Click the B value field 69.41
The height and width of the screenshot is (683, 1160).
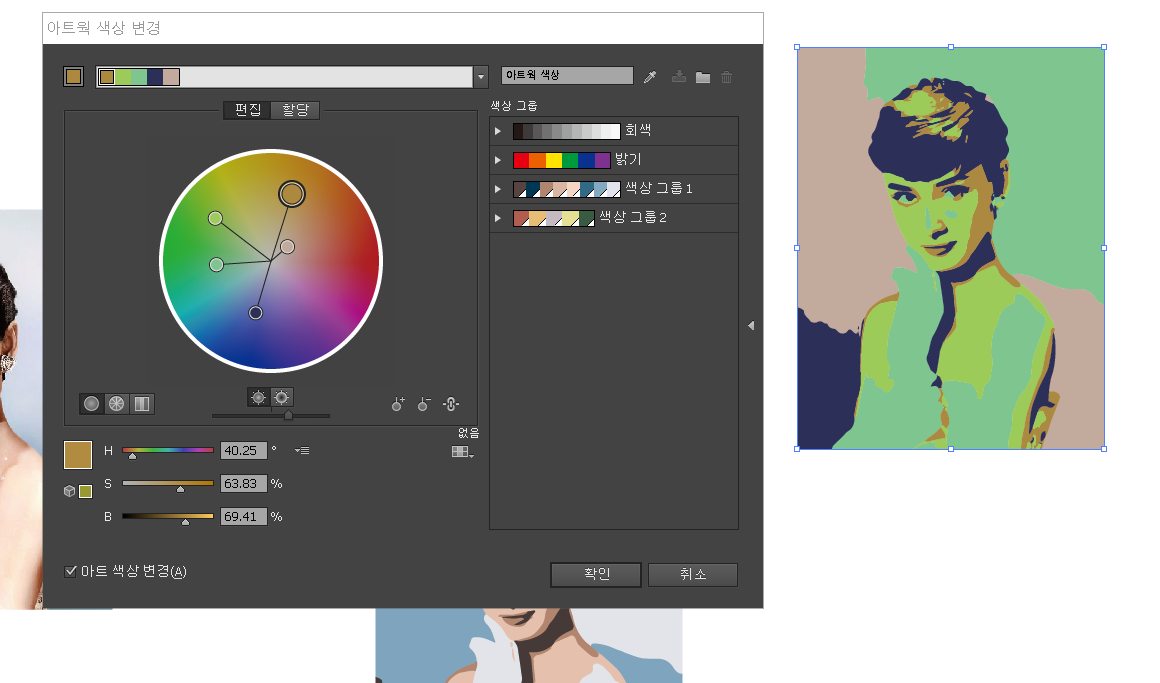(243, 517)
